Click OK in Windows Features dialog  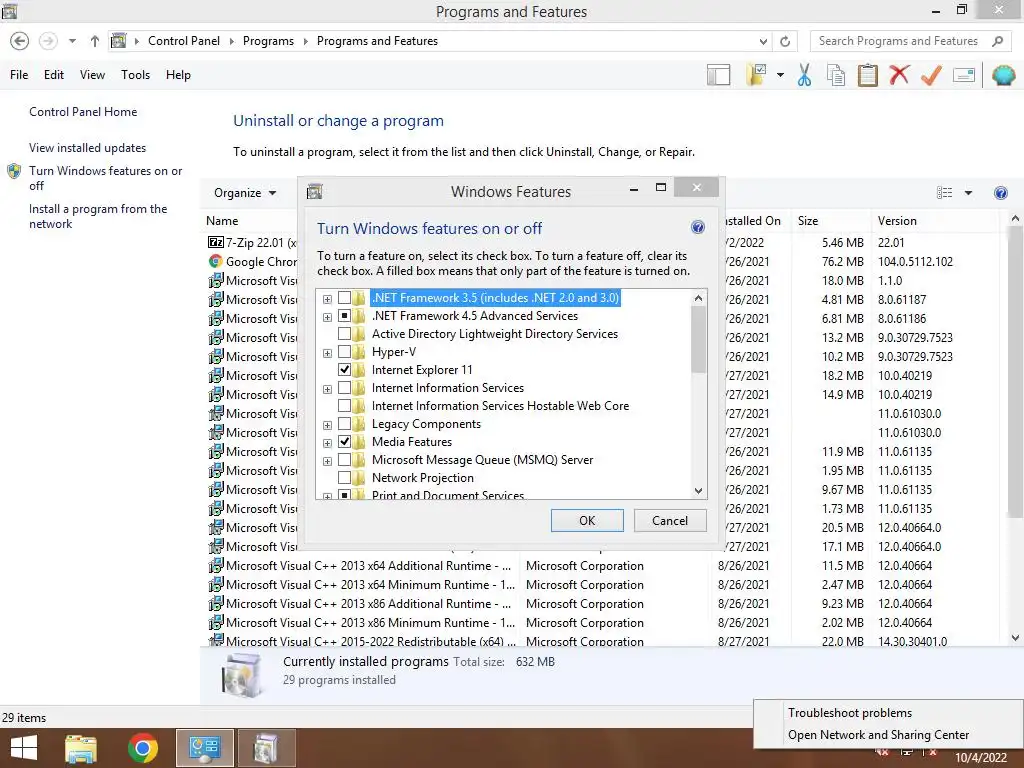pos(587,520)
